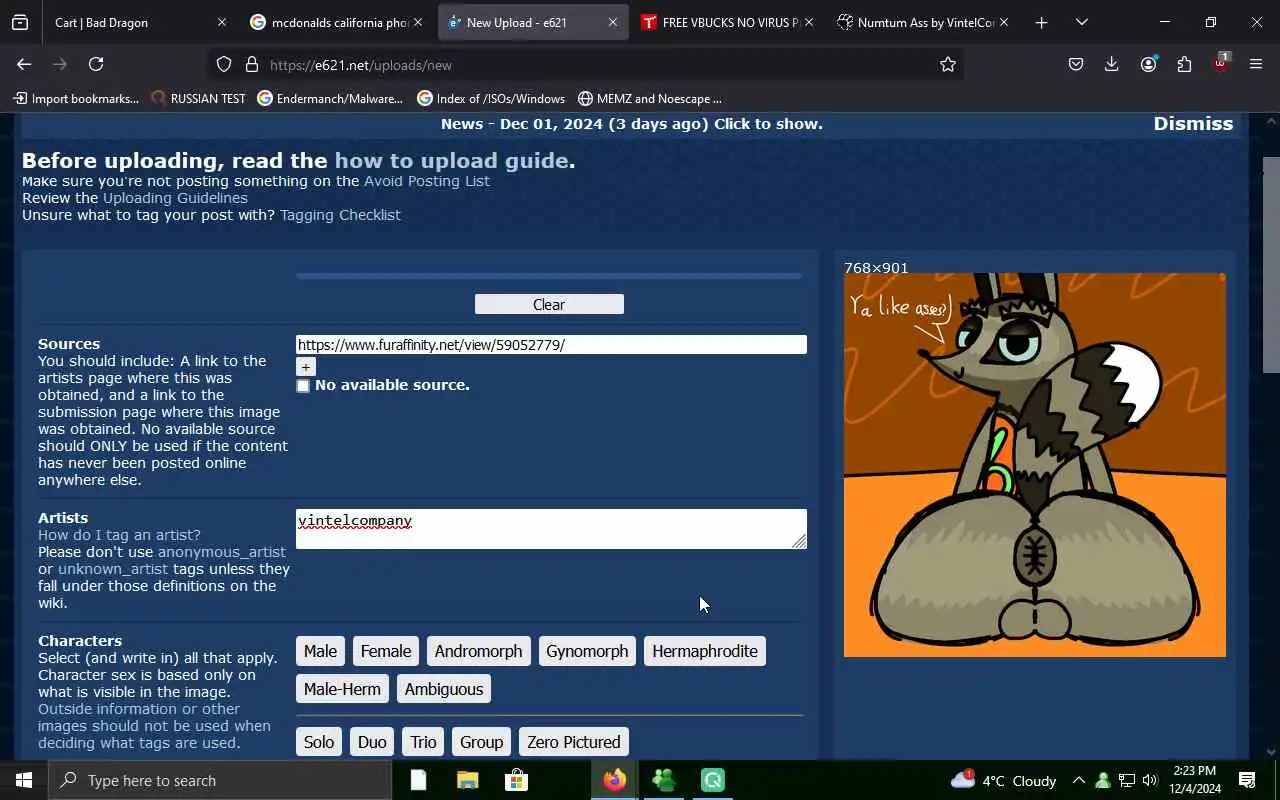
Task: Click the taskbar search box
Action: point(220,780)
